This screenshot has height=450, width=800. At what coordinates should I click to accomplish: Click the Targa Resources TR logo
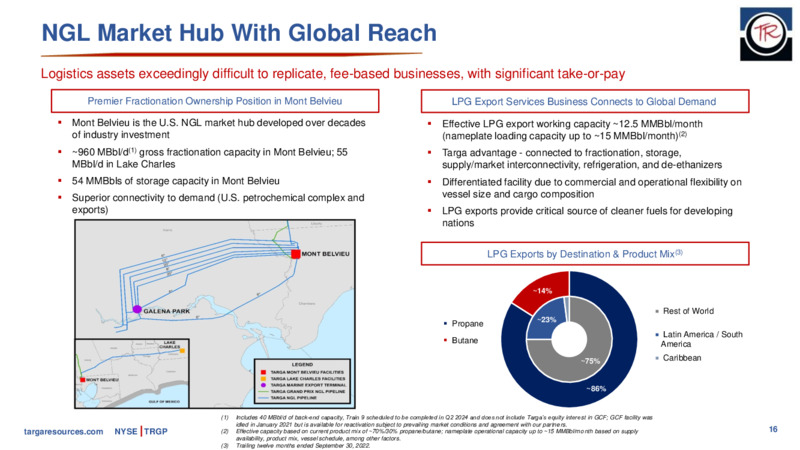click(766, 34)
